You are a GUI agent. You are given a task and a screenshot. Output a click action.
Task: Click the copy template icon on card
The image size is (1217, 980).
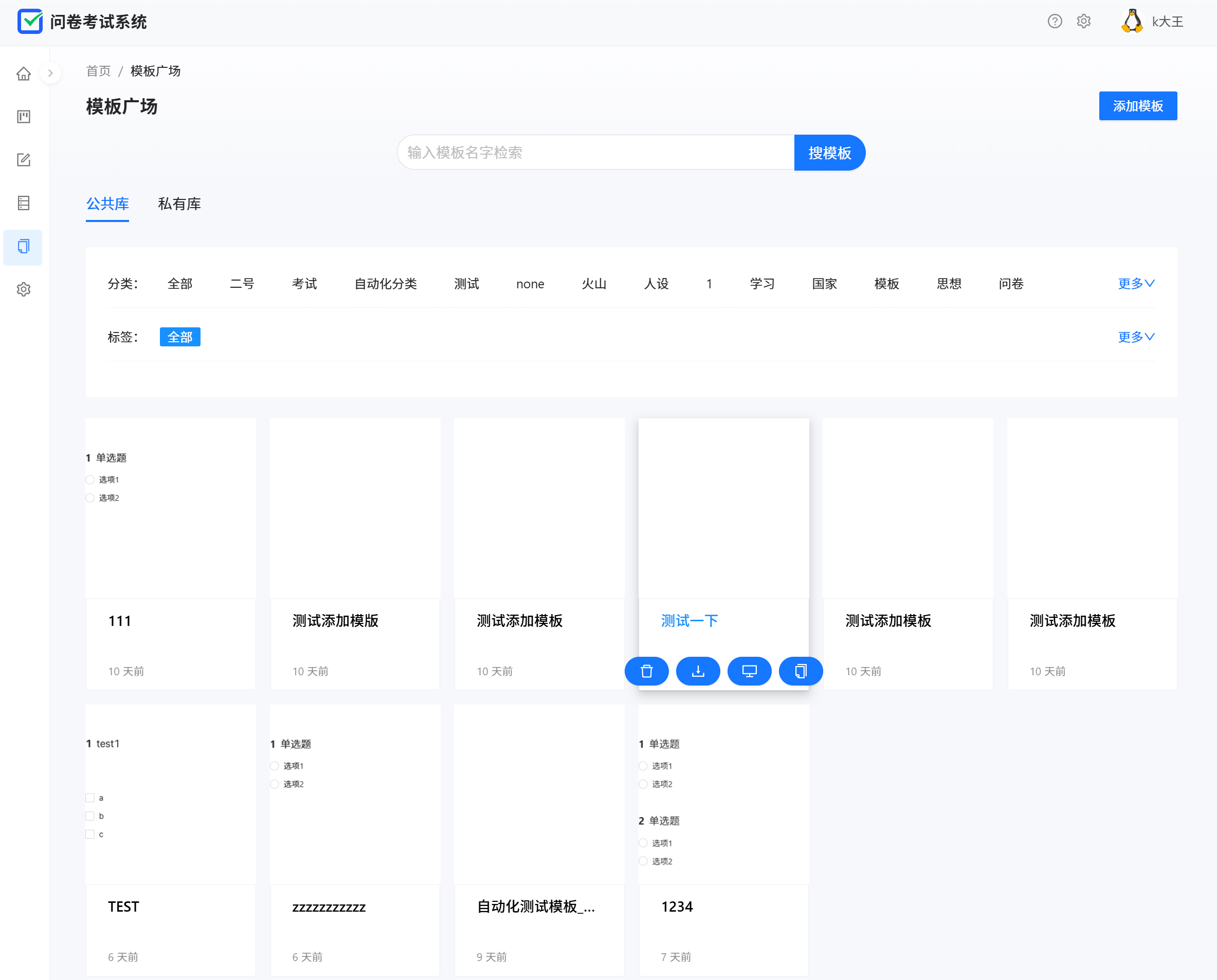[800, 671]
